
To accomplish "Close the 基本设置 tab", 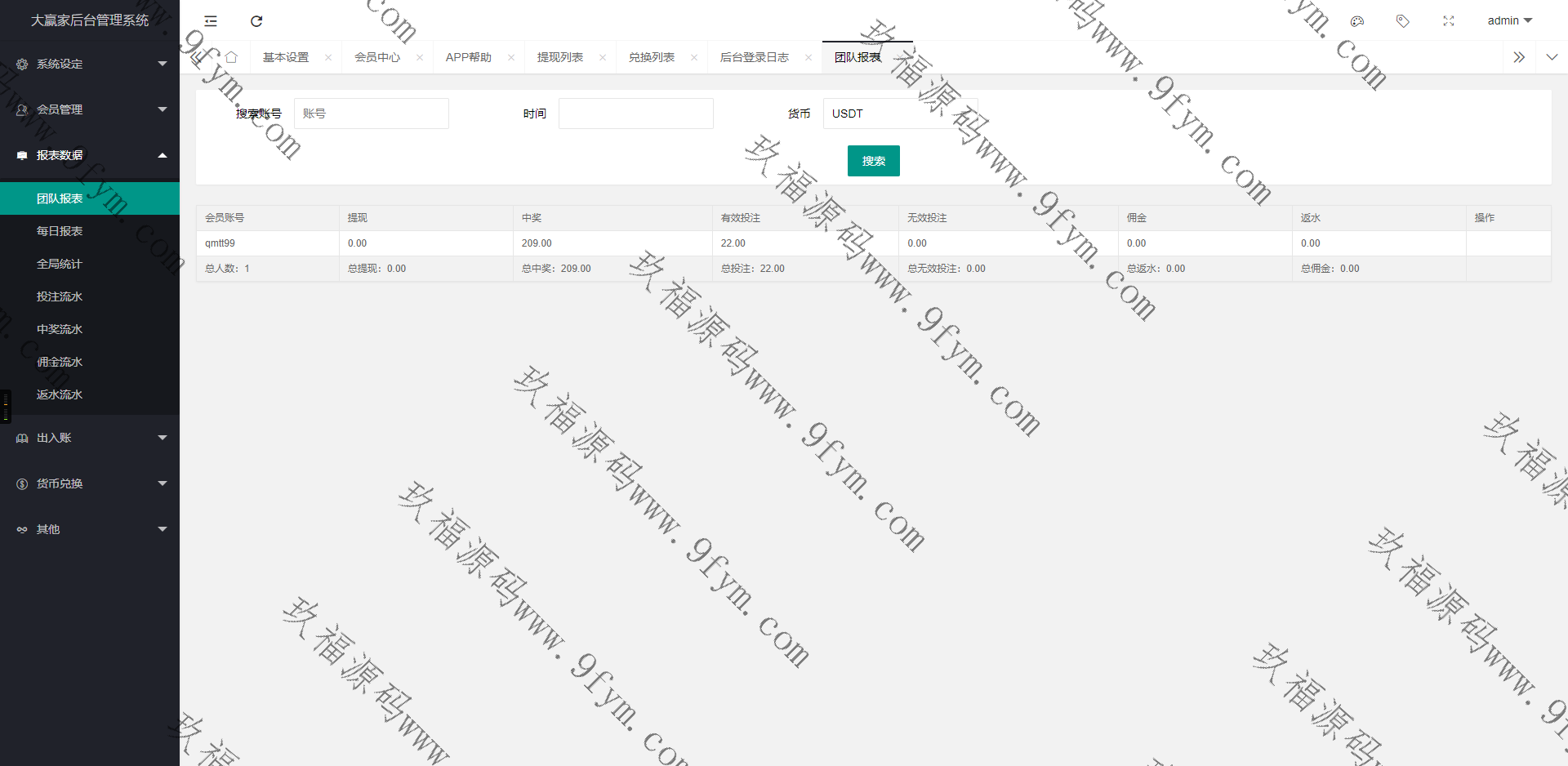I will (x=328, y=57).
